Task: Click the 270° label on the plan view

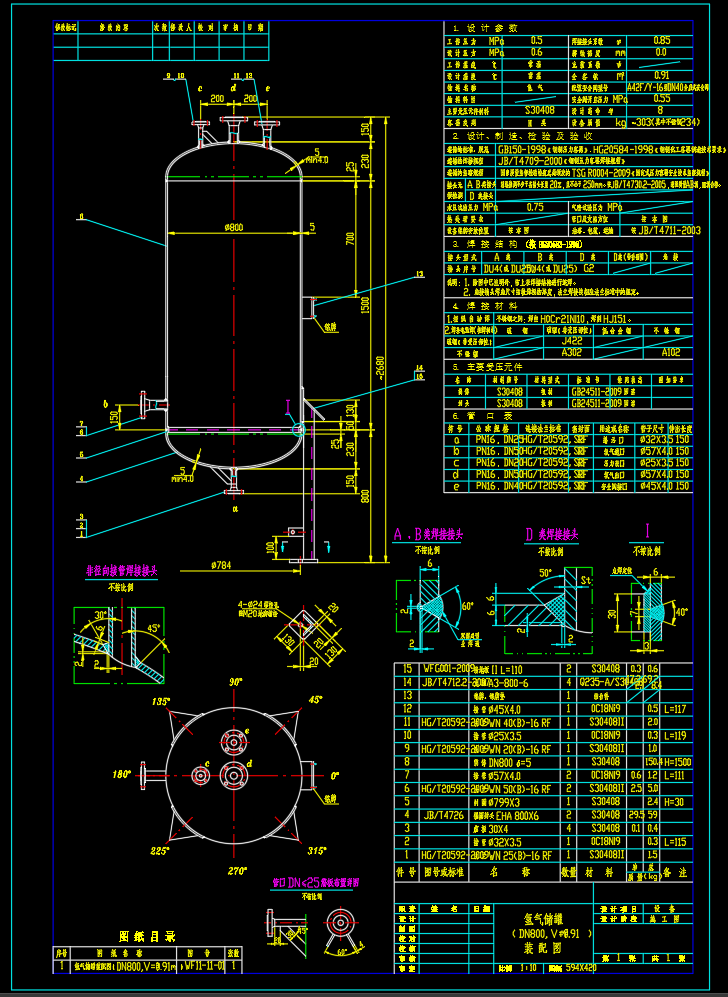Action: 237,870
